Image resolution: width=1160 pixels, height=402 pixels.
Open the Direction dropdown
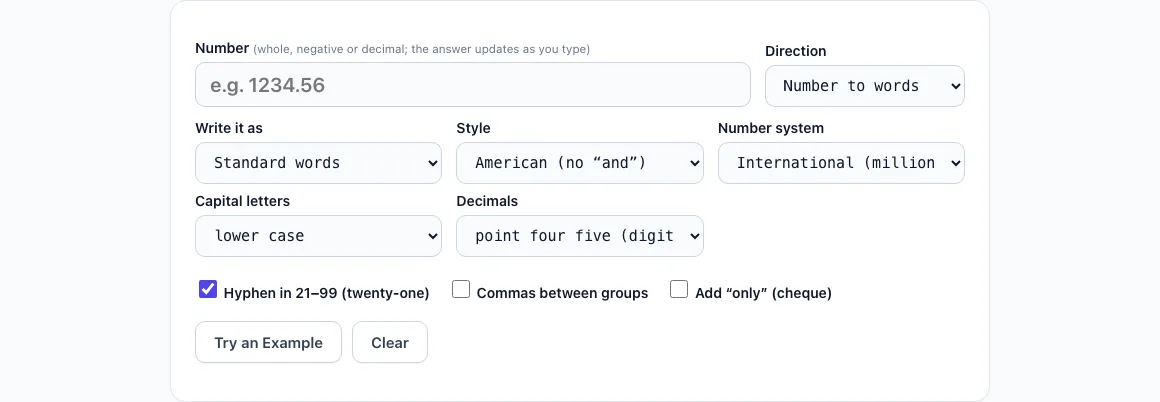865,86
